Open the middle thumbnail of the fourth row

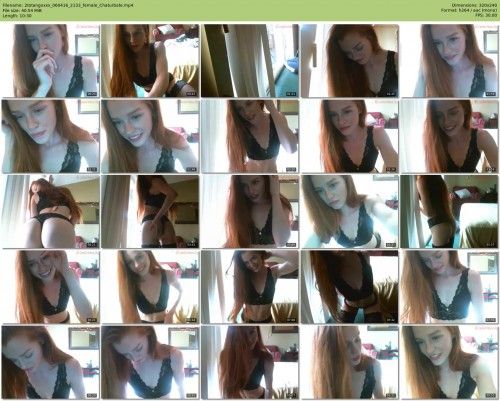coord(250,287)
